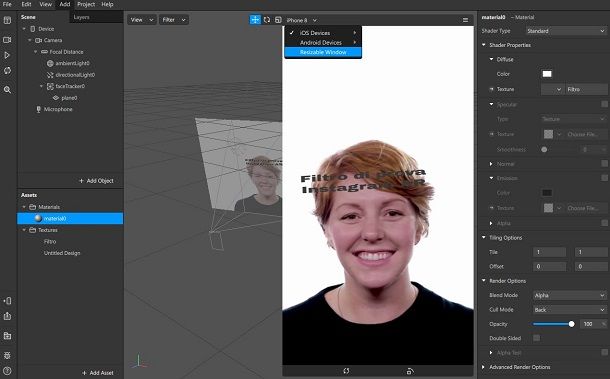Open the View dropdown in viewport
The image size is (610, 379).
click(142, 20)
